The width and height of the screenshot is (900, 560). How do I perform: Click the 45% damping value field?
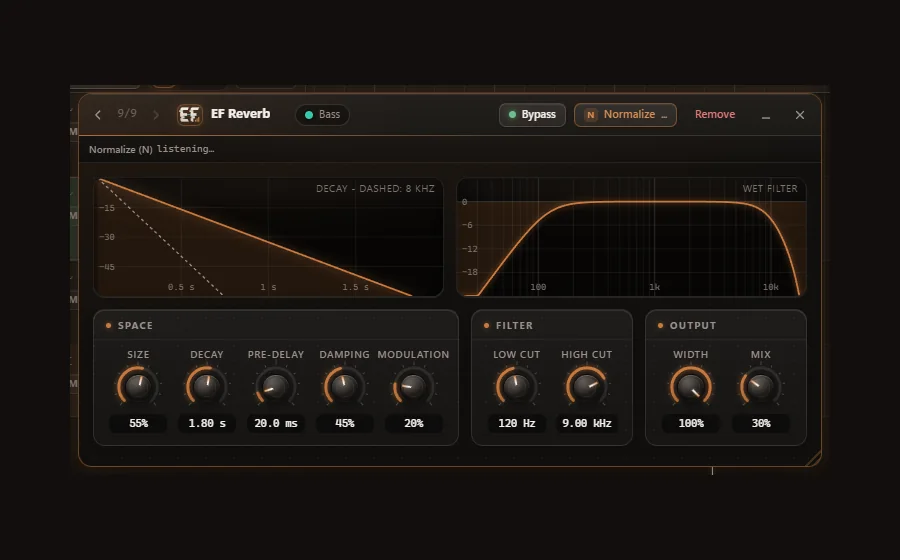345,423
